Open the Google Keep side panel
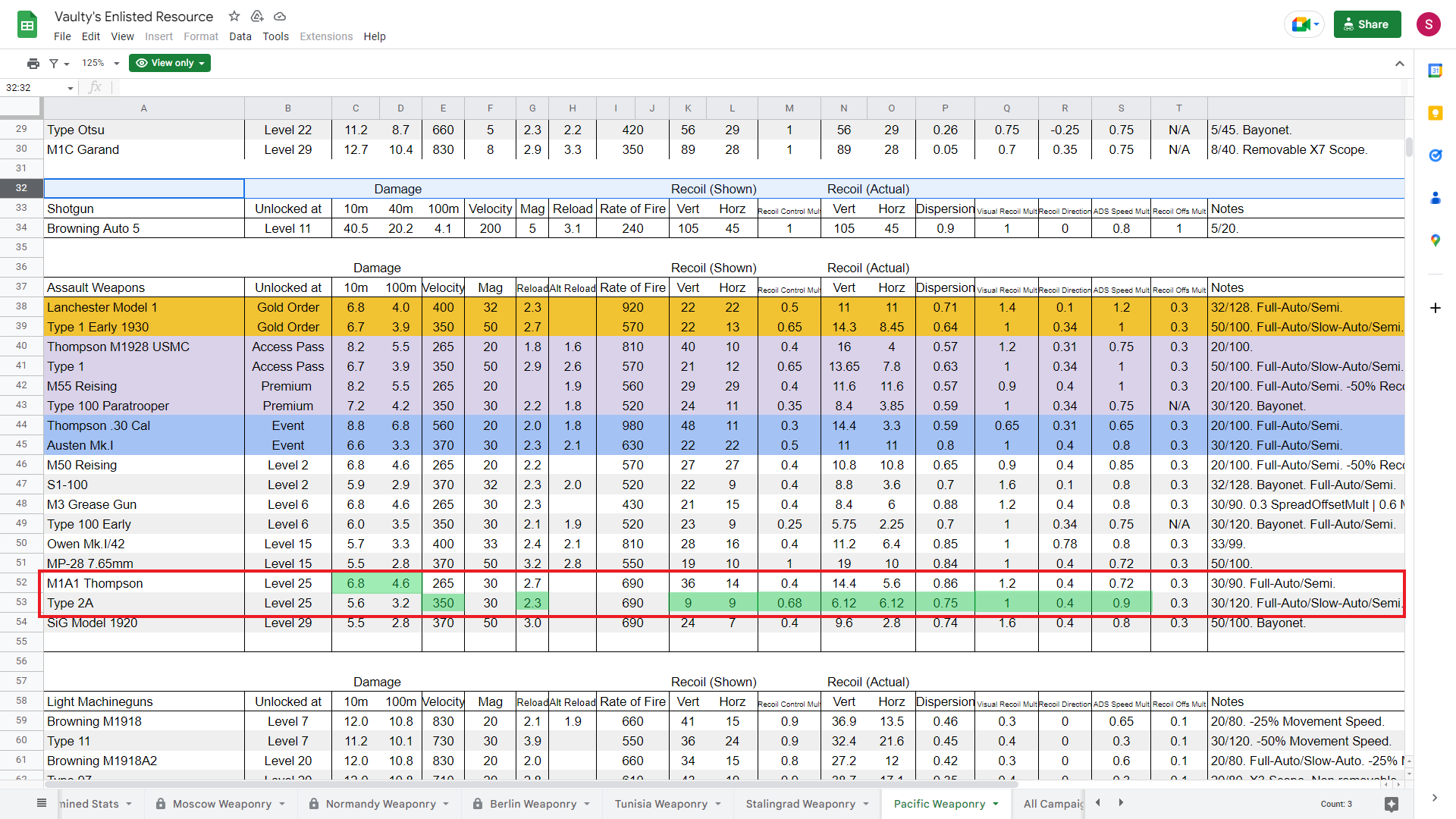This screenshot has height=819, width=1456. coord(1435,113)
